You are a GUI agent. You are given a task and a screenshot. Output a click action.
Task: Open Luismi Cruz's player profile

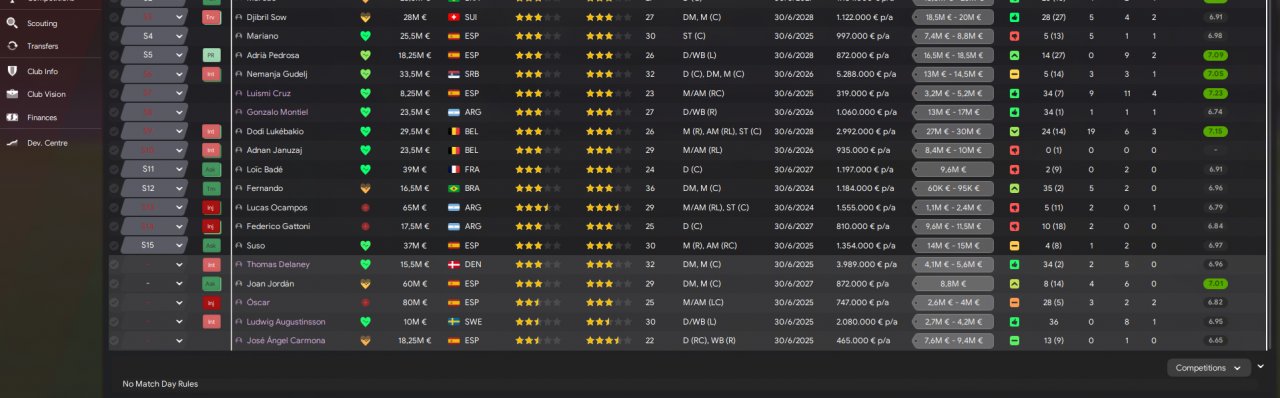[270, 93]
